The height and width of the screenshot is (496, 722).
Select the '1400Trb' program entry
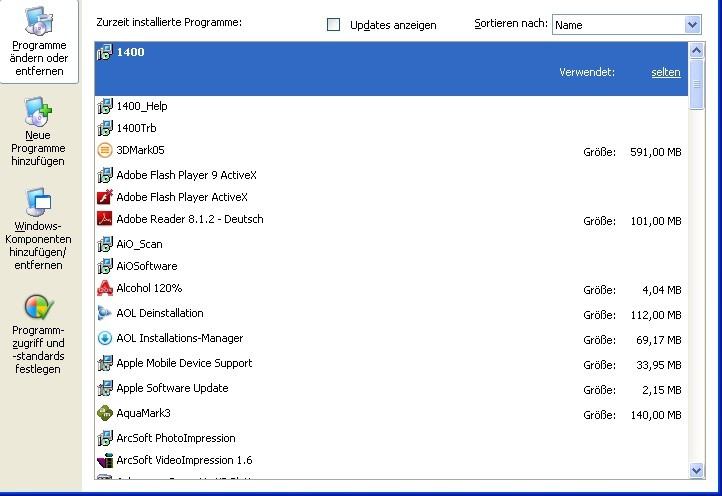click(136, 128)
